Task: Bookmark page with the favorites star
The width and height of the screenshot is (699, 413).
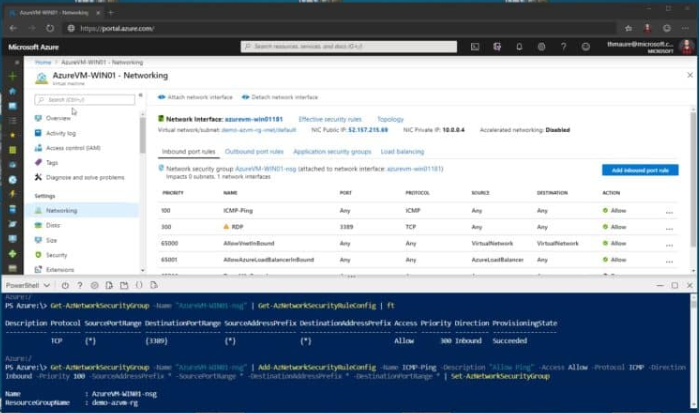Action: (x=628, y=28)
